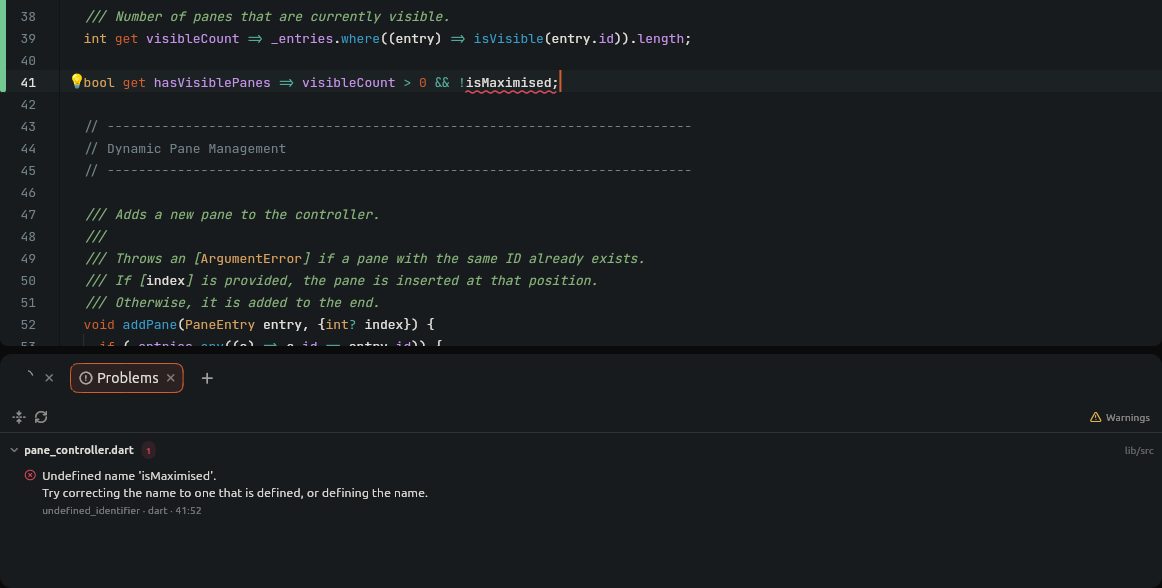The height and width of the screenshot is (588, 1162).
Task: Click the undefined_identifier · dart · 41:52 detail
Action: [x=122, y=511]
